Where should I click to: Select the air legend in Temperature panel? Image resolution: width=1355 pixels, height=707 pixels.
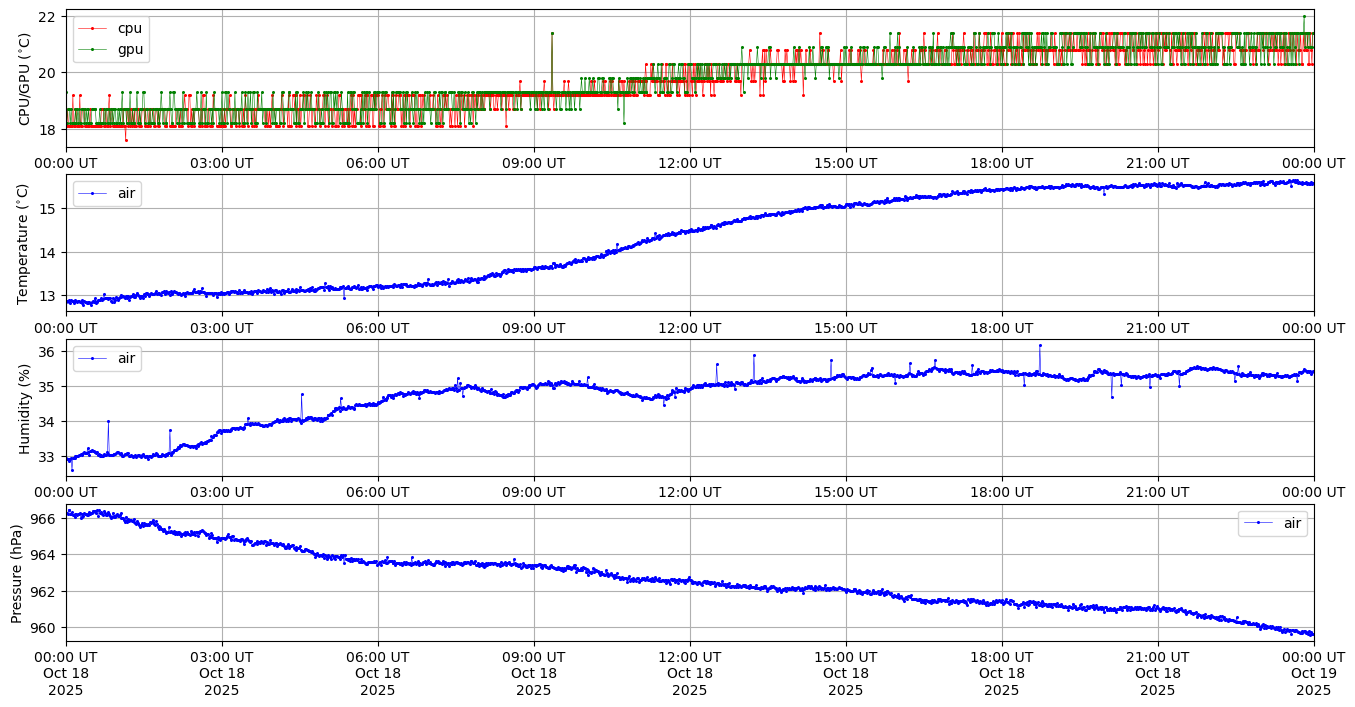(x=106, y=193)
